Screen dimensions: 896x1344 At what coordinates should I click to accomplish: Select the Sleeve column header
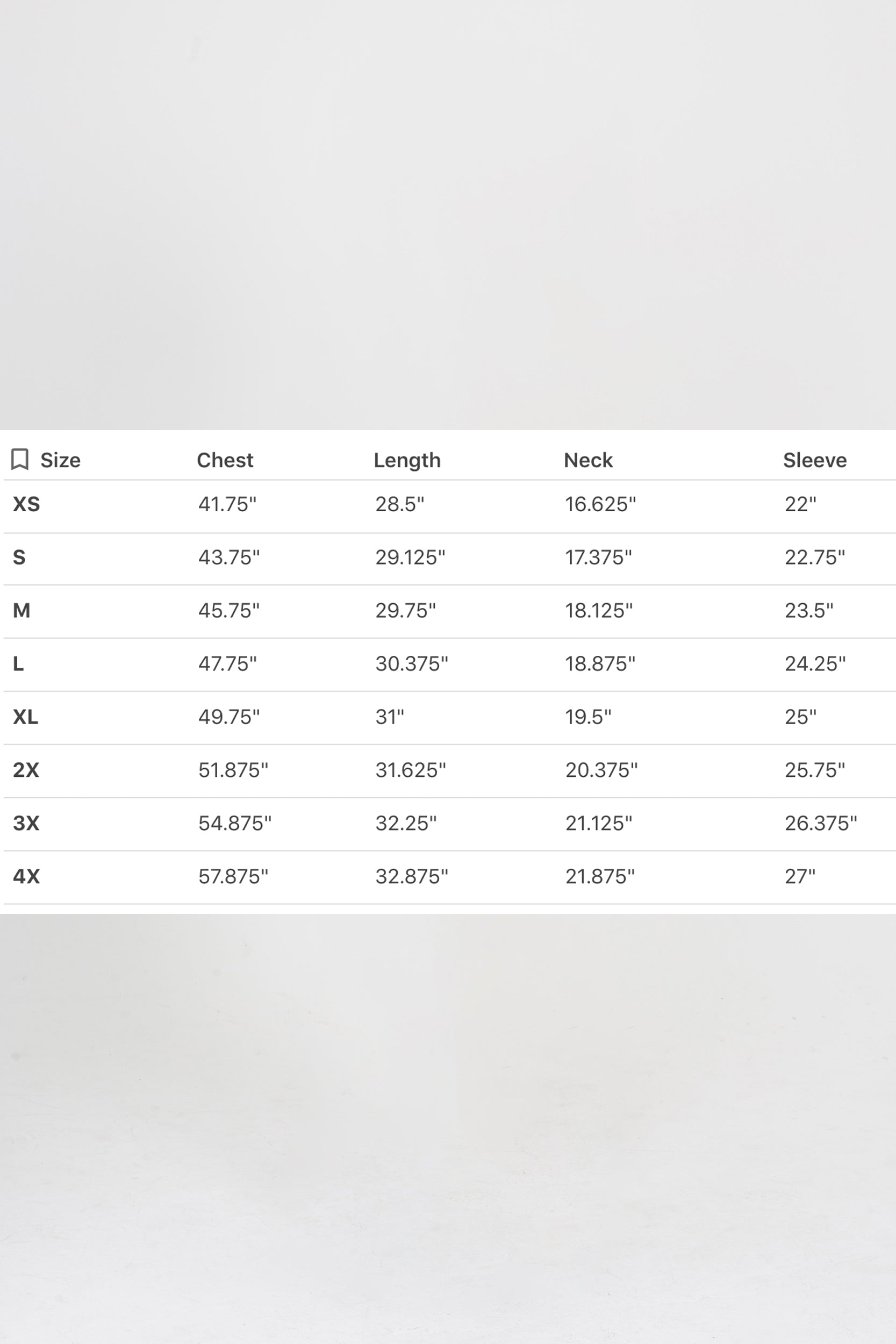coord(814,460)
